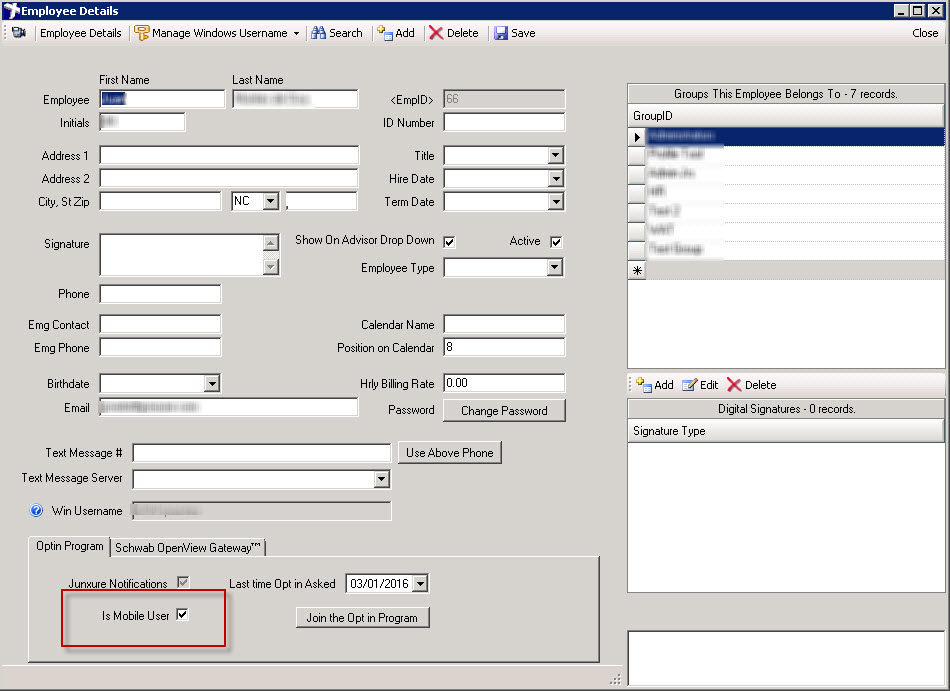Expand the Manage Windows Username dropdown arrow

[x=296, y=33]
